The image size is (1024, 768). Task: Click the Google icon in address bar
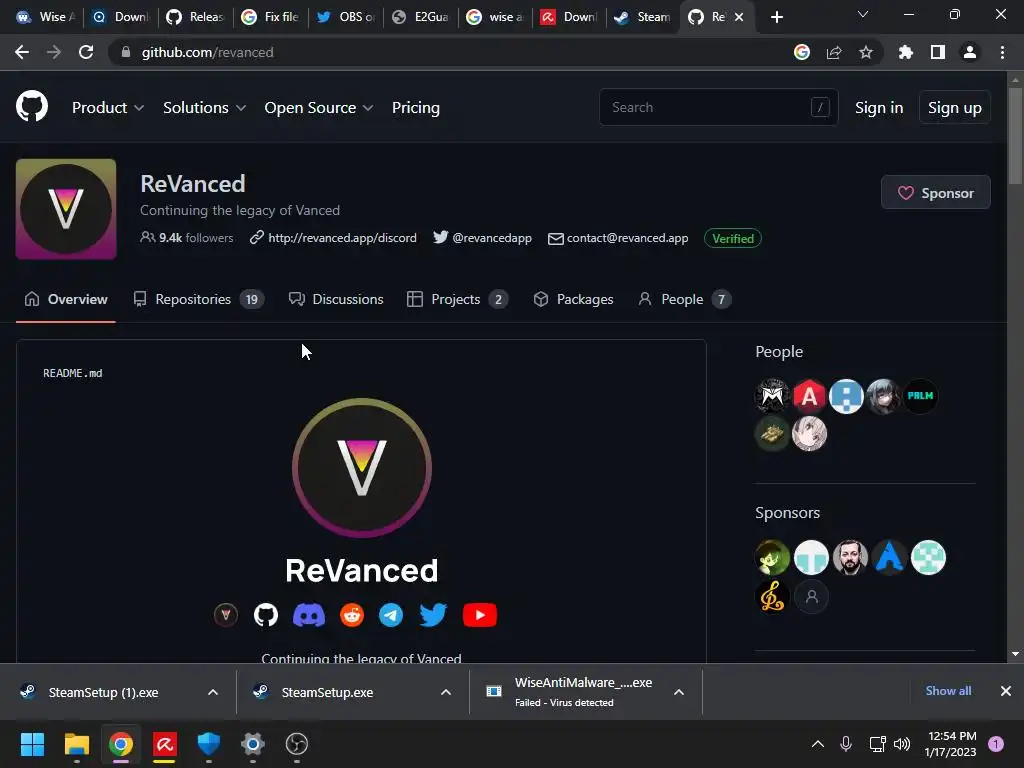pos(802,52)
